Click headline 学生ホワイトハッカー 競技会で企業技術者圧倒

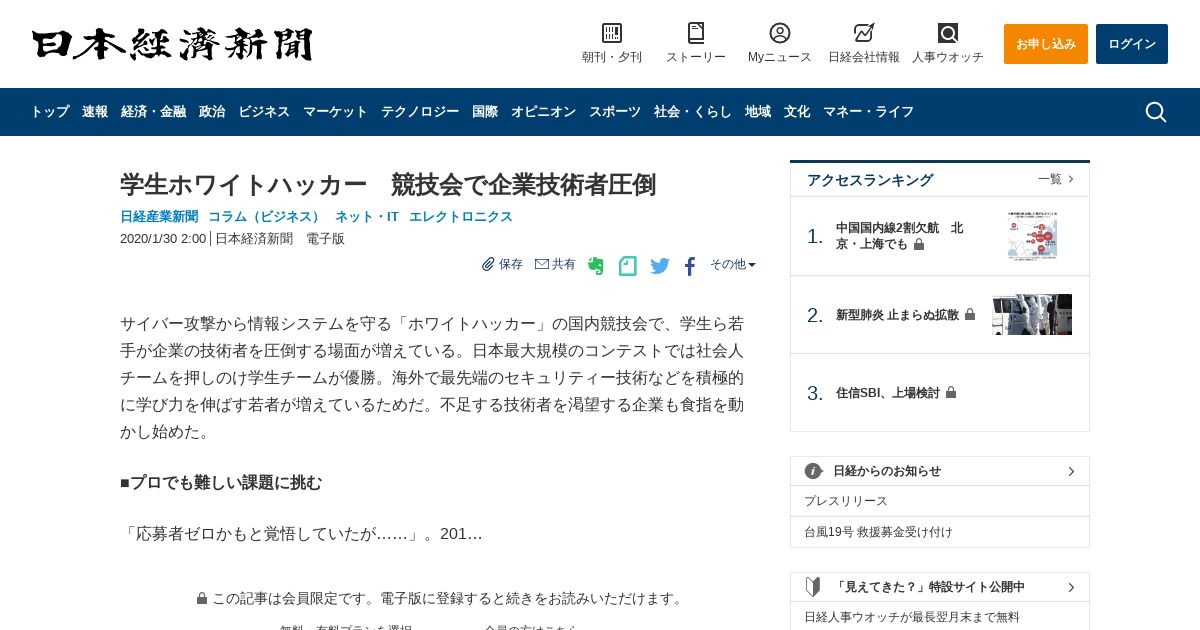pos(388,185)
